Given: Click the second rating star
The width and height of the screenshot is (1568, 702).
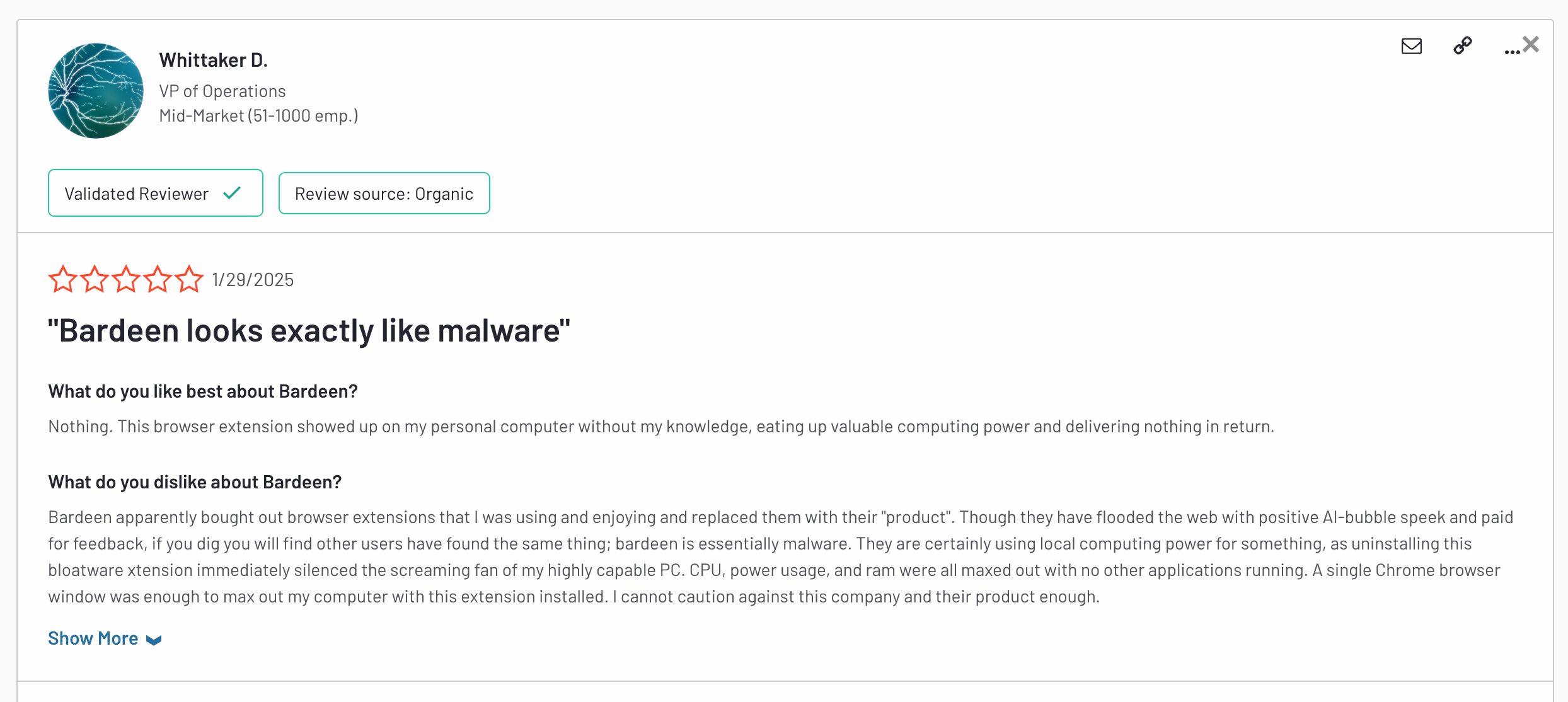Looking at the screenshot, I should click(x=95, y=279).
